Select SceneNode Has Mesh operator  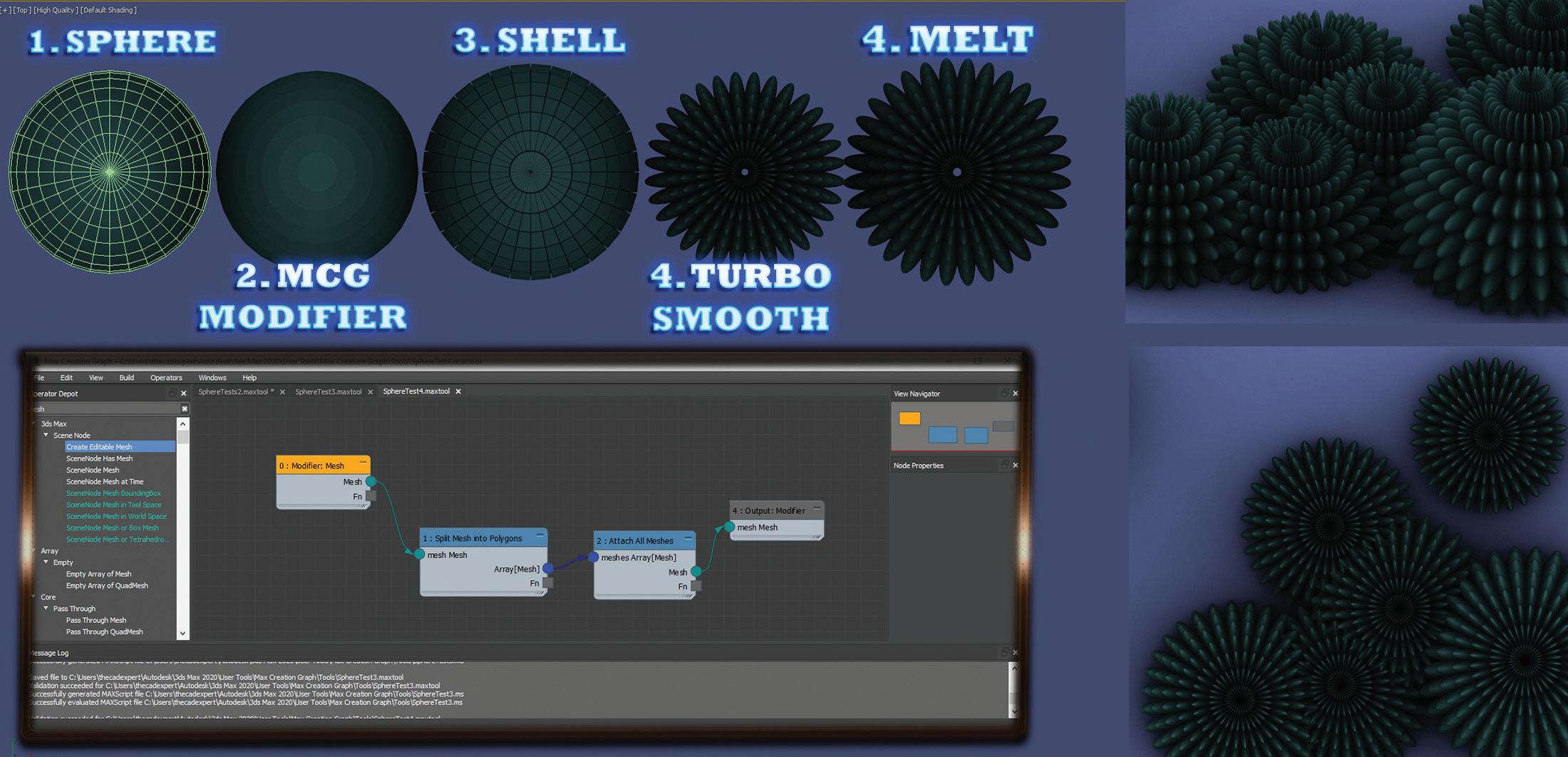coord(99,458)
